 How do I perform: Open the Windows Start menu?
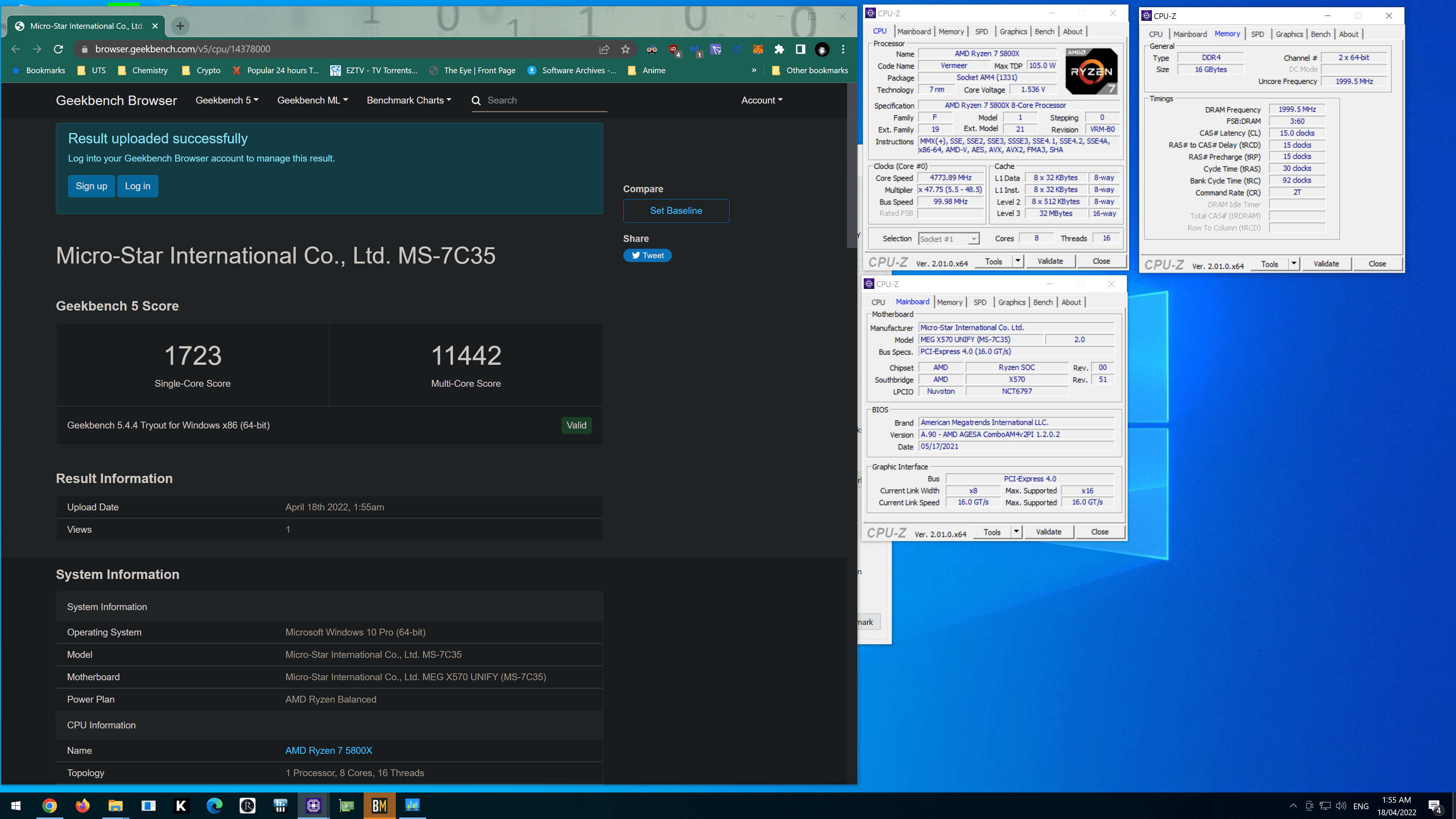click(x=16, y=805)
